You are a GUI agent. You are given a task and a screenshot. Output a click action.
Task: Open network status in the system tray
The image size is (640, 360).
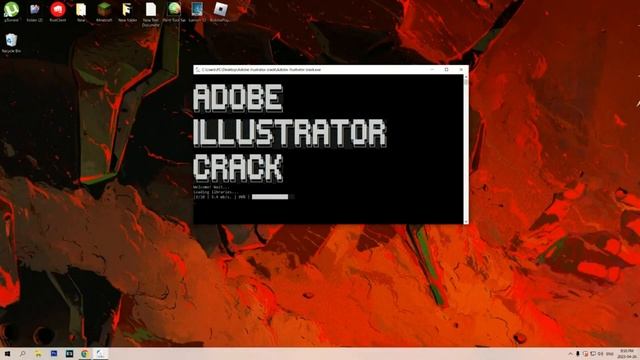[x=593, y=353]
